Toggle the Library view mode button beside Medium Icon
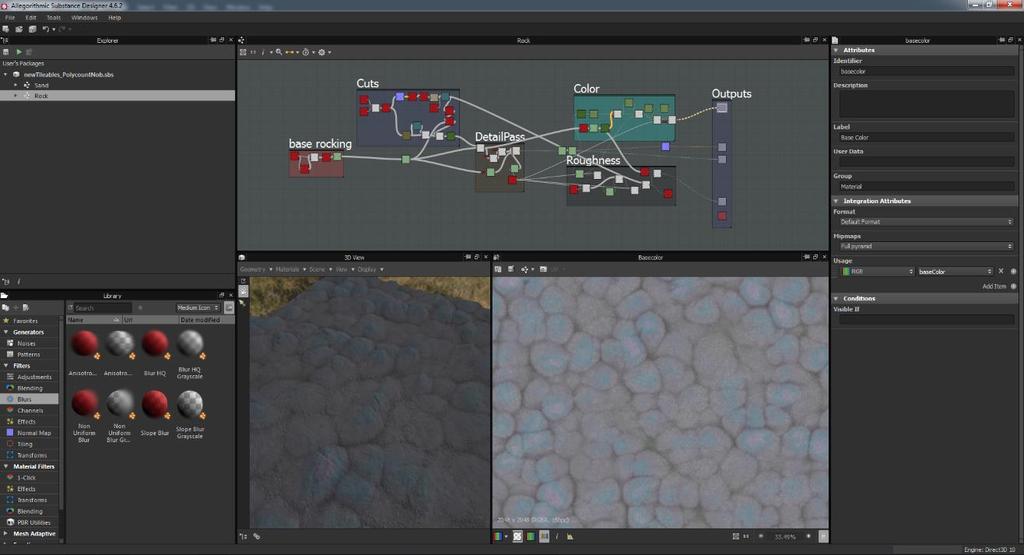1024x555 pixels. (229, 308)
